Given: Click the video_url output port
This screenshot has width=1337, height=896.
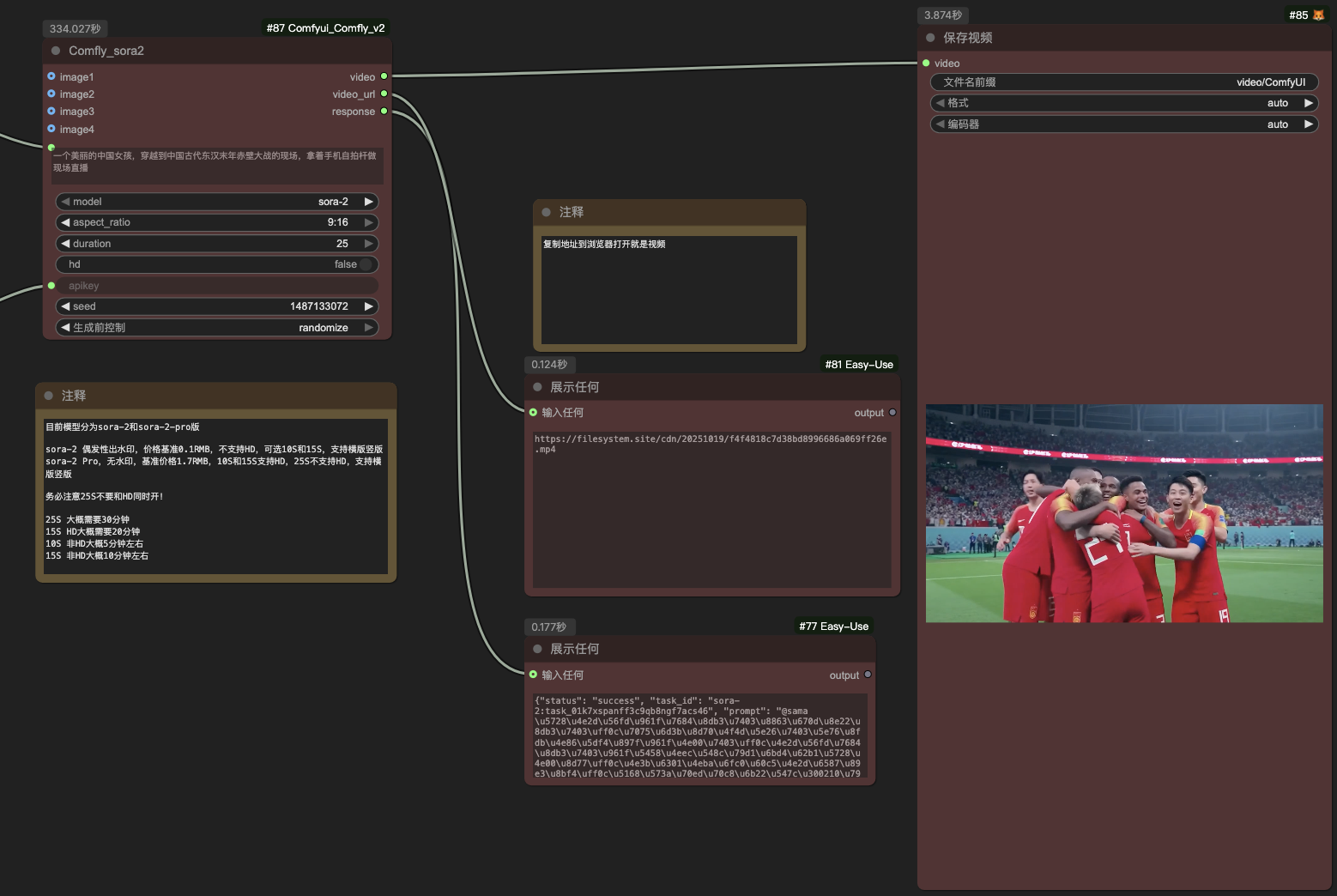Looking at the screenshot, I should tap(384, 94).
